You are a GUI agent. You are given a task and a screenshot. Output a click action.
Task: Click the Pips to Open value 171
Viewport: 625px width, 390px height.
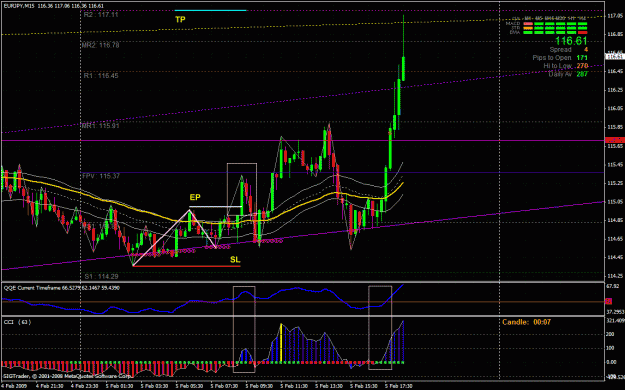tap(582, 57)
